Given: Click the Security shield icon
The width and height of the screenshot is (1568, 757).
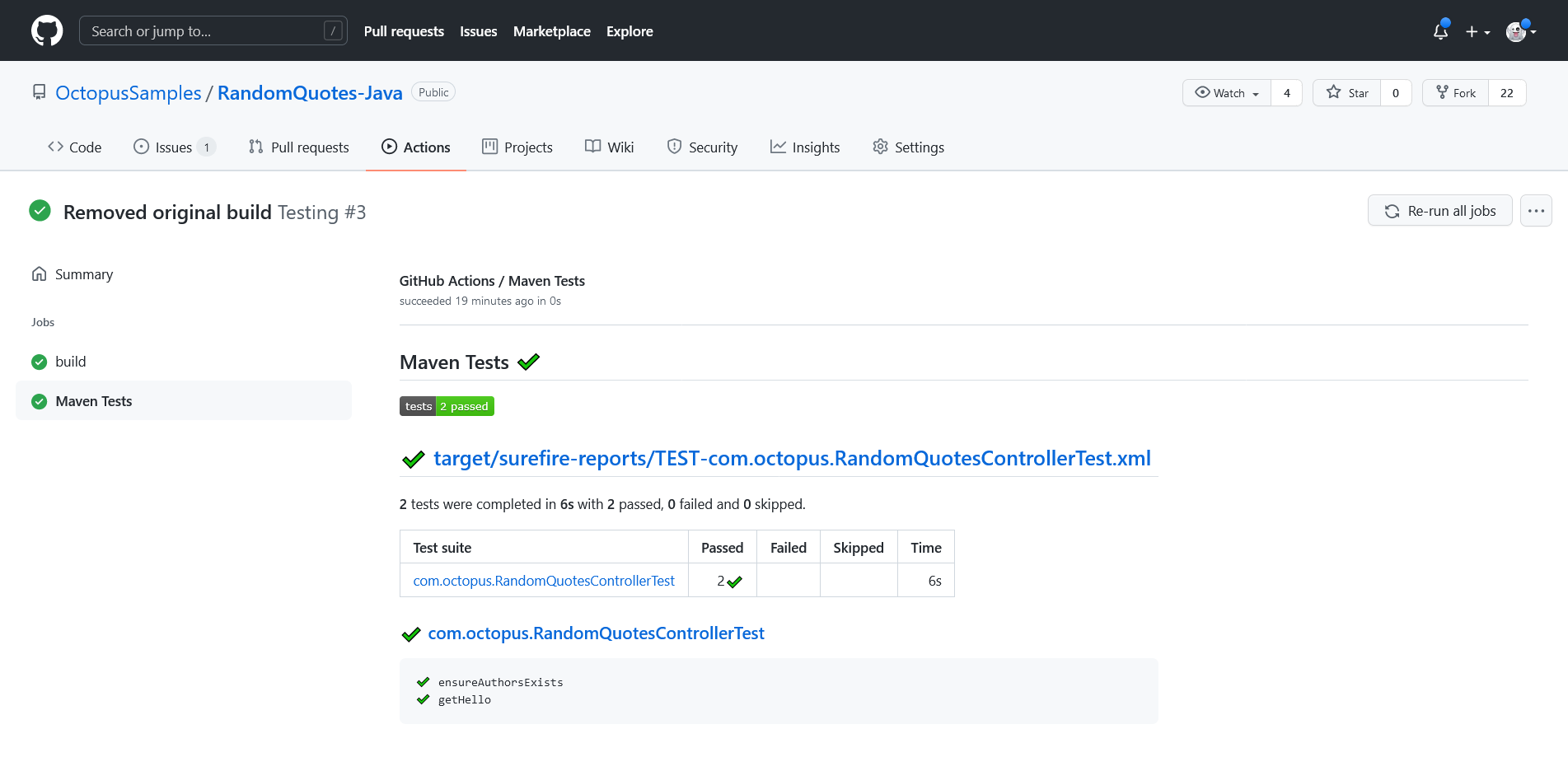Looking at the screenshot, I should [675, 147].
